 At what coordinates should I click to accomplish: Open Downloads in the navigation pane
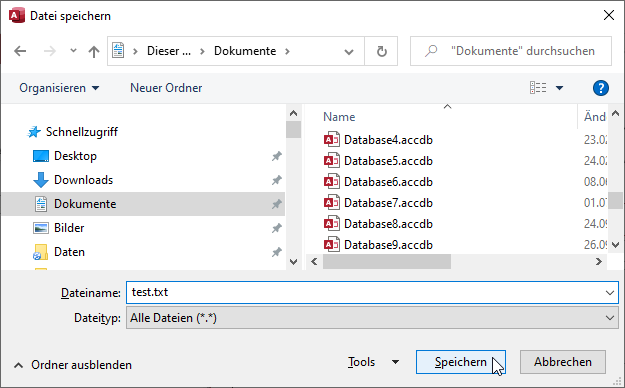click(83, 180)
